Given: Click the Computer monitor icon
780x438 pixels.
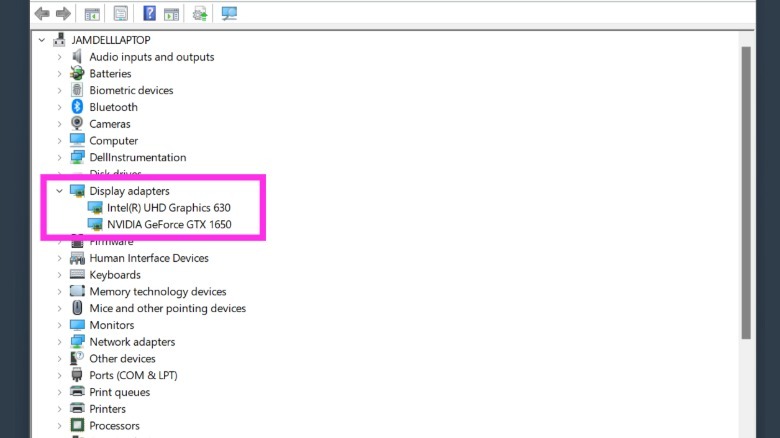Looking at the screenshot, I should 77,140.
